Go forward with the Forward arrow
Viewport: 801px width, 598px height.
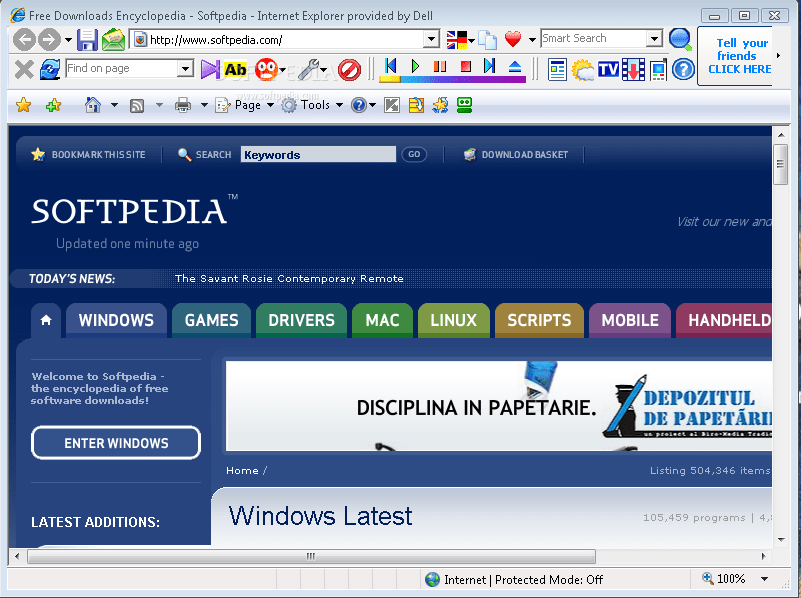[49, 39]
